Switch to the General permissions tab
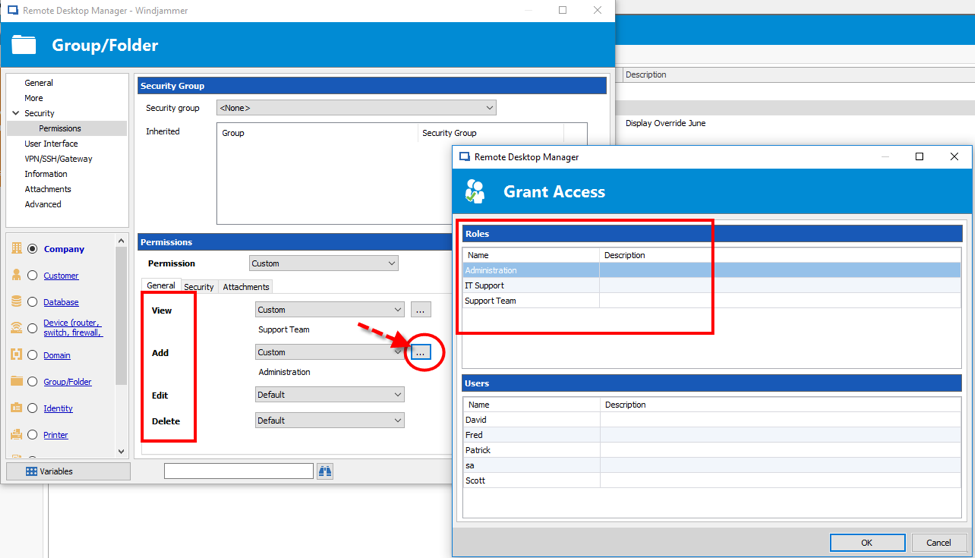The image size is (975, 558). point(160,286)
